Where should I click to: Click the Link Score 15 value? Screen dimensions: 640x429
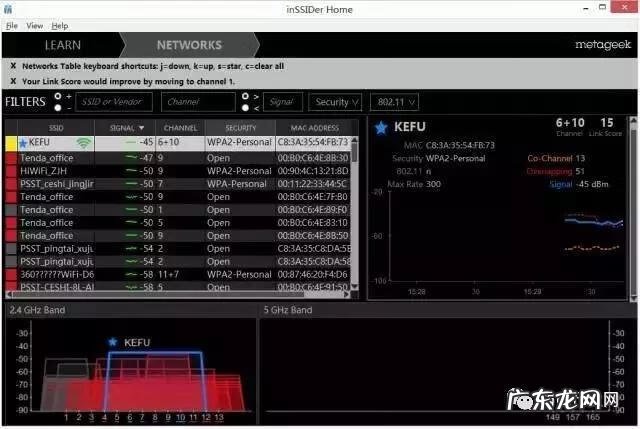coord(607,123)
